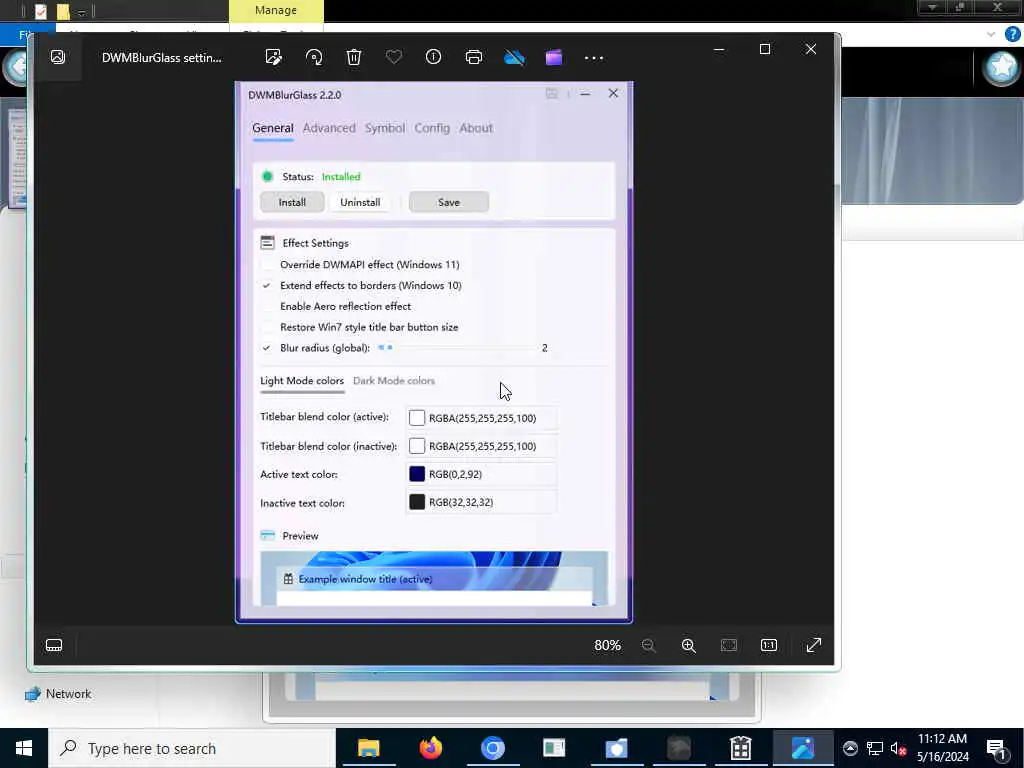
Task: Click Titlebar blend color (active) swatch
Action: click(x=417, y=418)
